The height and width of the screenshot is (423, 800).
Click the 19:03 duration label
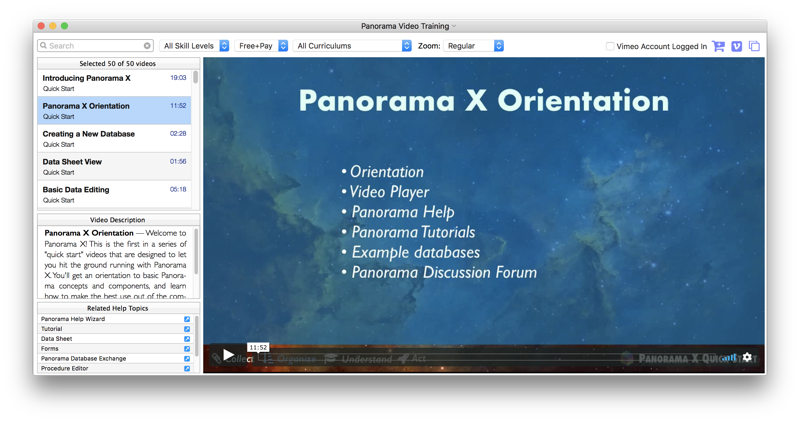178,78
